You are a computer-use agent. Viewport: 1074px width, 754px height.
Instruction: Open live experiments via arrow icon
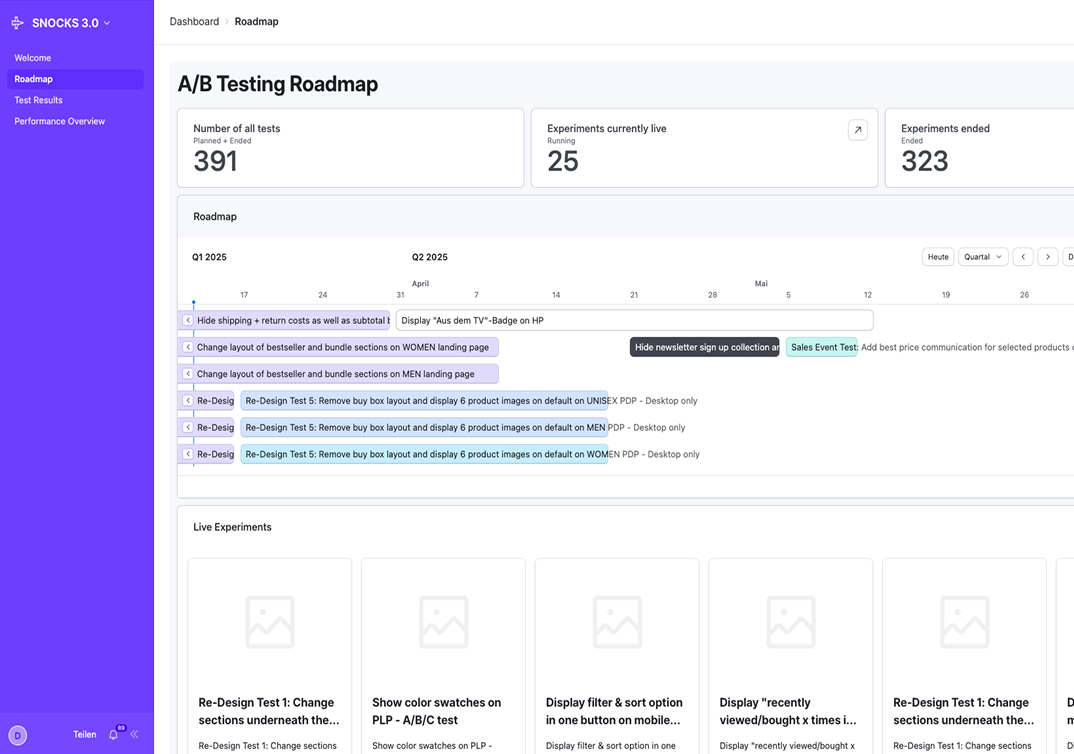pyautogui.click(x=857, y=130)
